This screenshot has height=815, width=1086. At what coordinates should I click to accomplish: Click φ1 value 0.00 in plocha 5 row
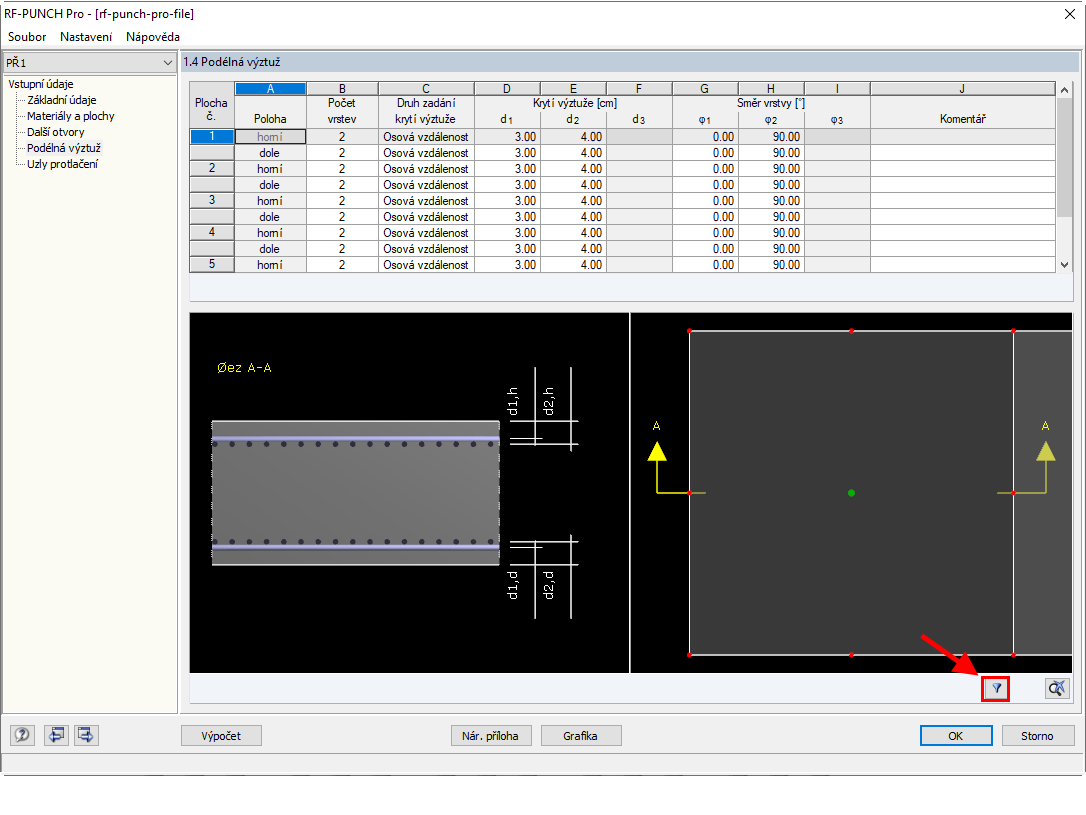coord(705,264)
